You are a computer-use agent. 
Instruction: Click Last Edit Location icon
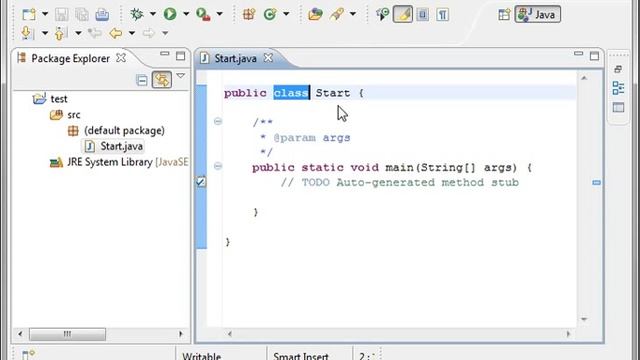[x=95, y=33]
